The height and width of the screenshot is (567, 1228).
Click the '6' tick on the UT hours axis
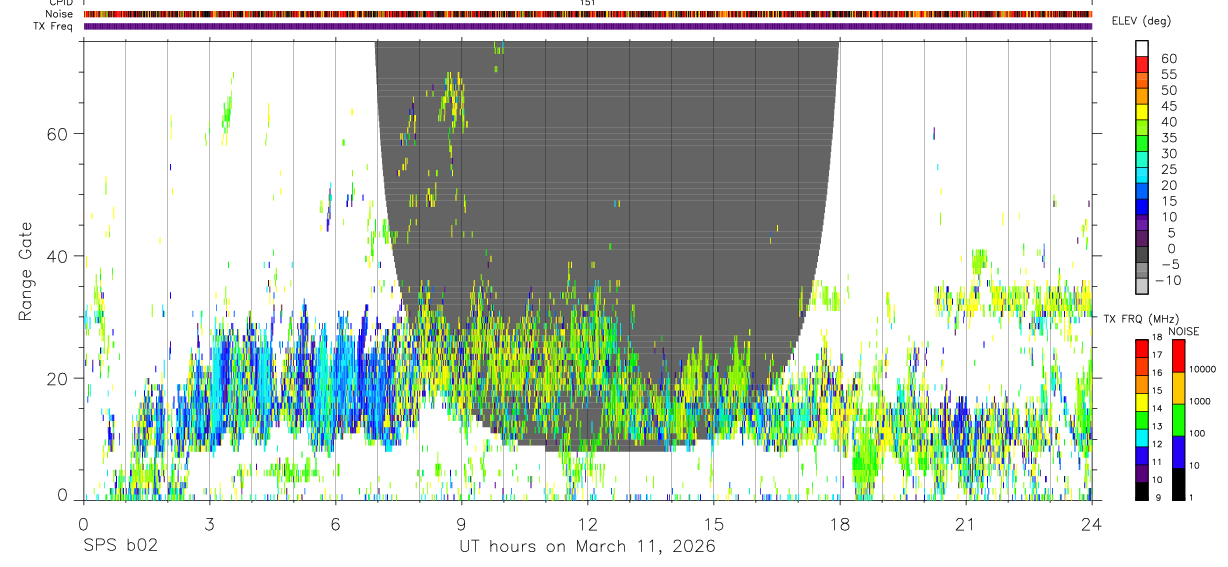pyautogui.click(x=335, y=524)
